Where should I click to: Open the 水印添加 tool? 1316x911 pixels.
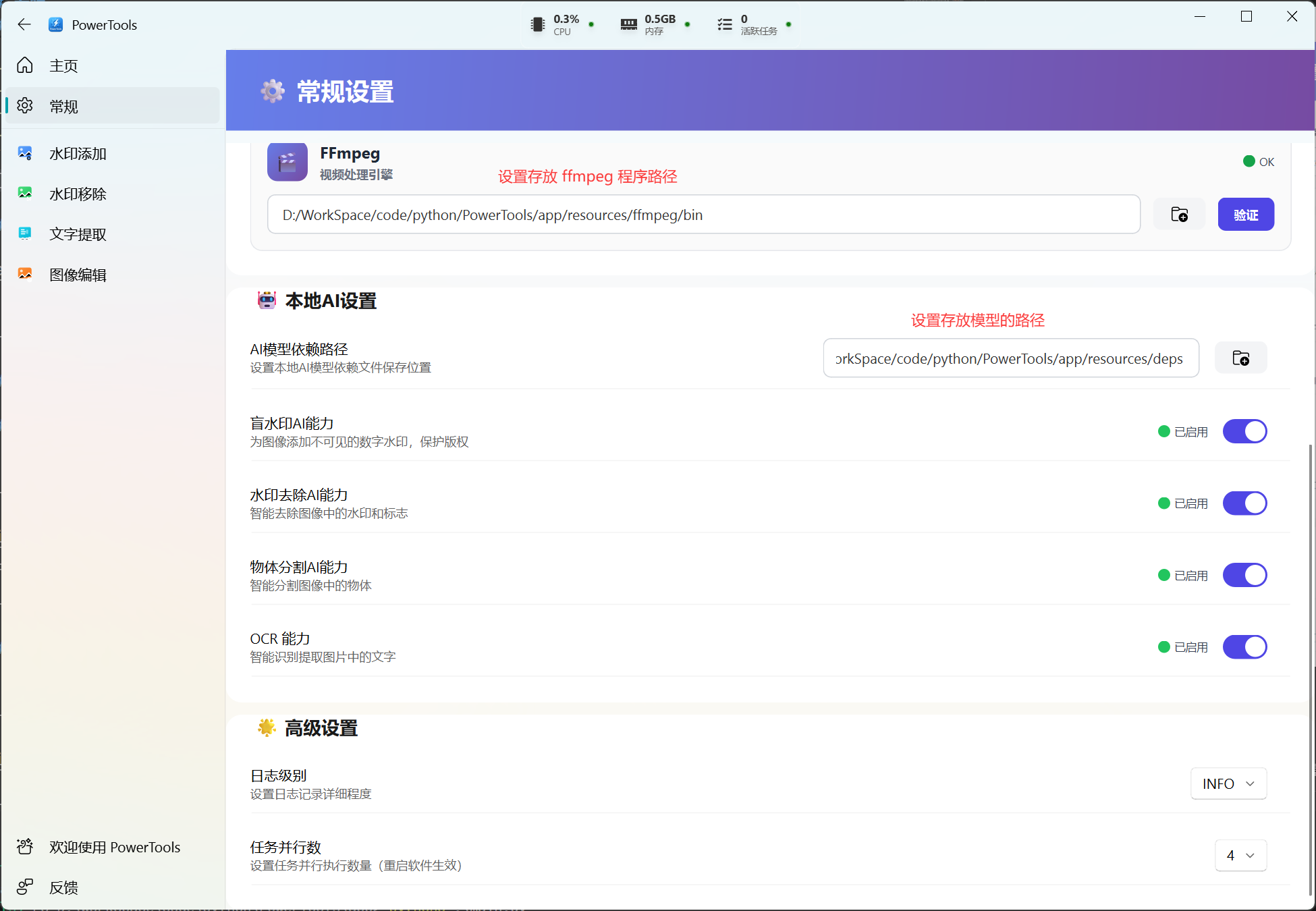tap(112, 154)
